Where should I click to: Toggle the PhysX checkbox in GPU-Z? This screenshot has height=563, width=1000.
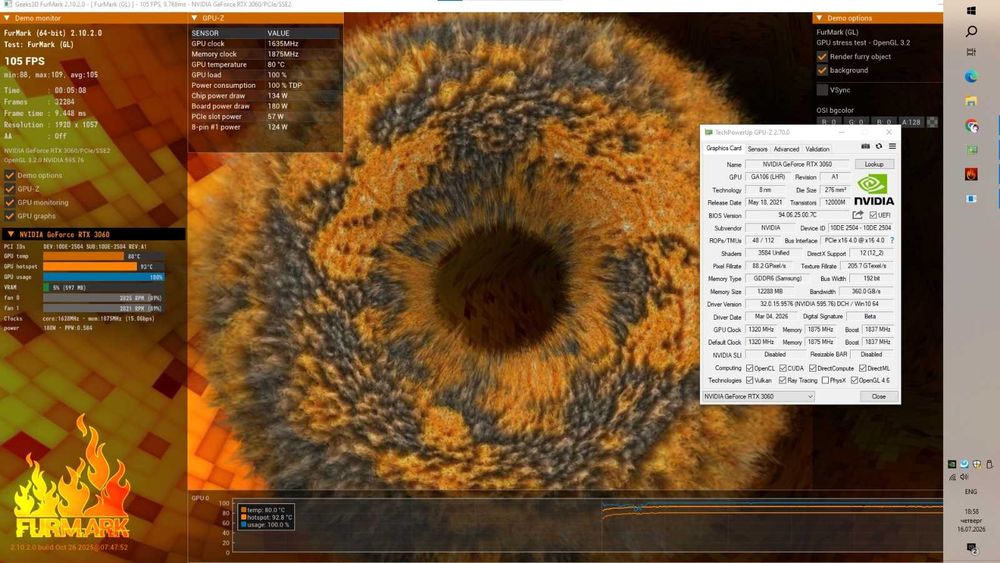(x=825, y=381)
